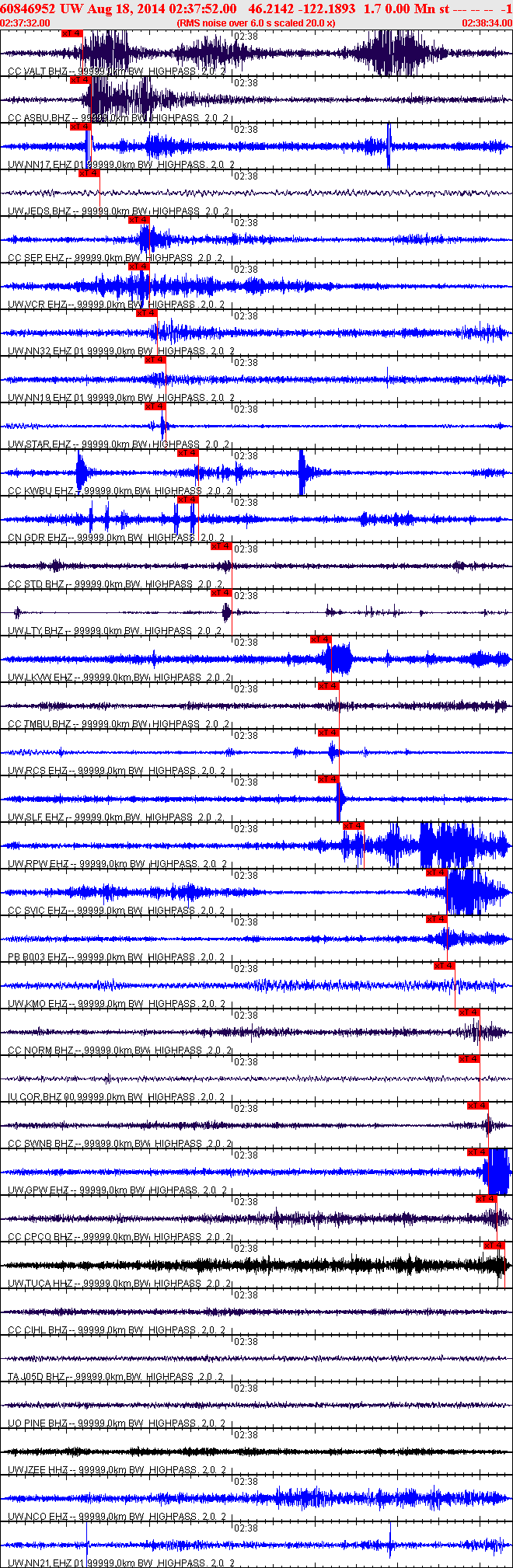The width and height of the screenshot is (513, 1568).
Task: Select the CC SEP EHZ station label
Action: click(x=117, y=258)
